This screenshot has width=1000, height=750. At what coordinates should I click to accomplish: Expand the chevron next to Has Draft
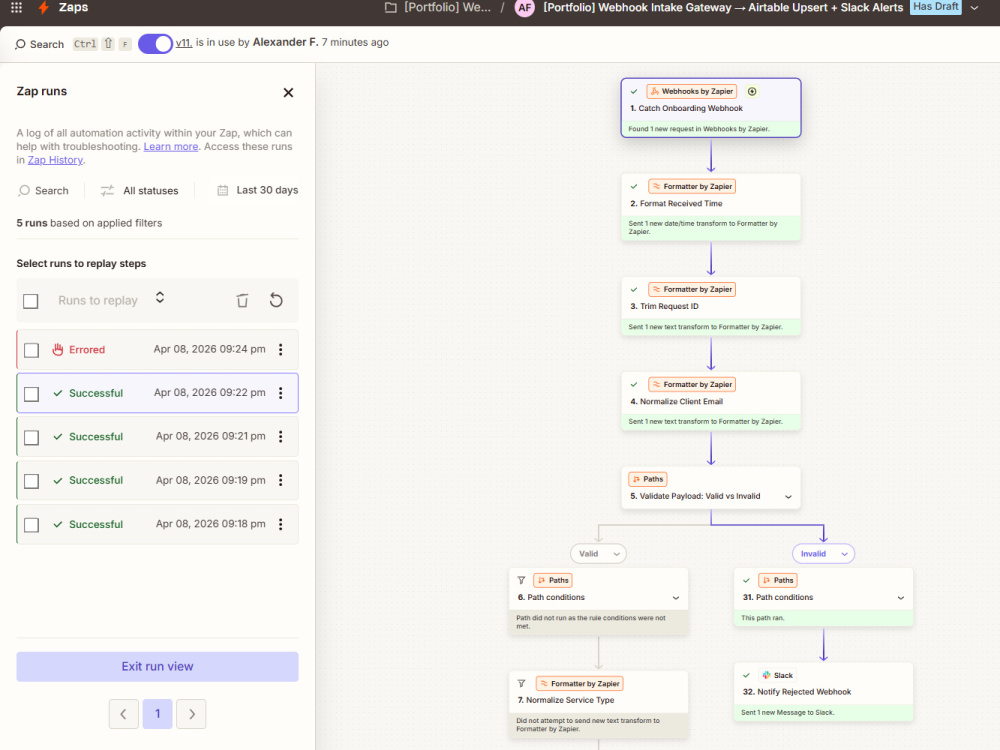pyautogui.click(x=974, y=8)
